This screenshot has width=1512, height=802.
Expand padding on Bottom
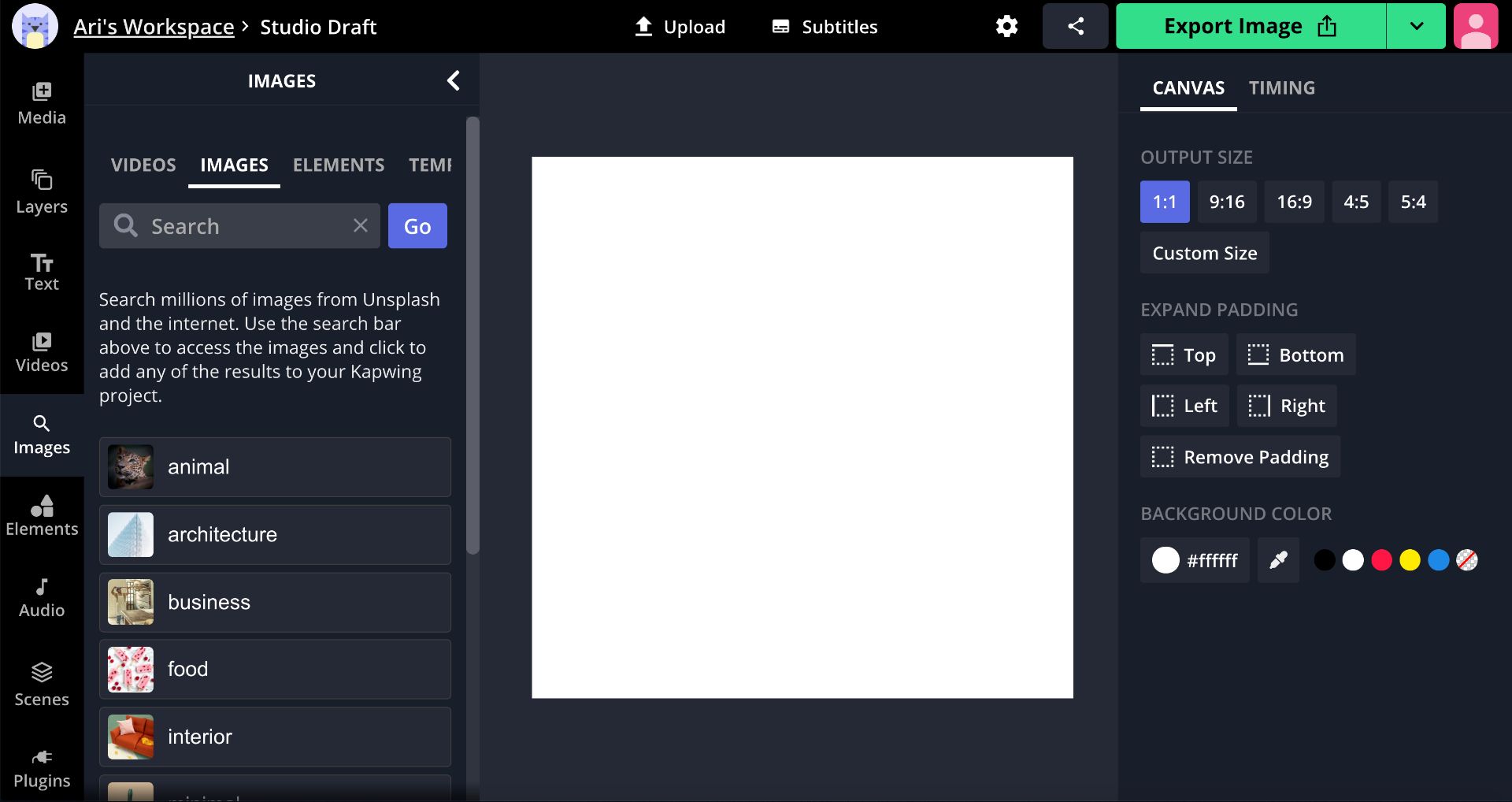[1296, 355]
